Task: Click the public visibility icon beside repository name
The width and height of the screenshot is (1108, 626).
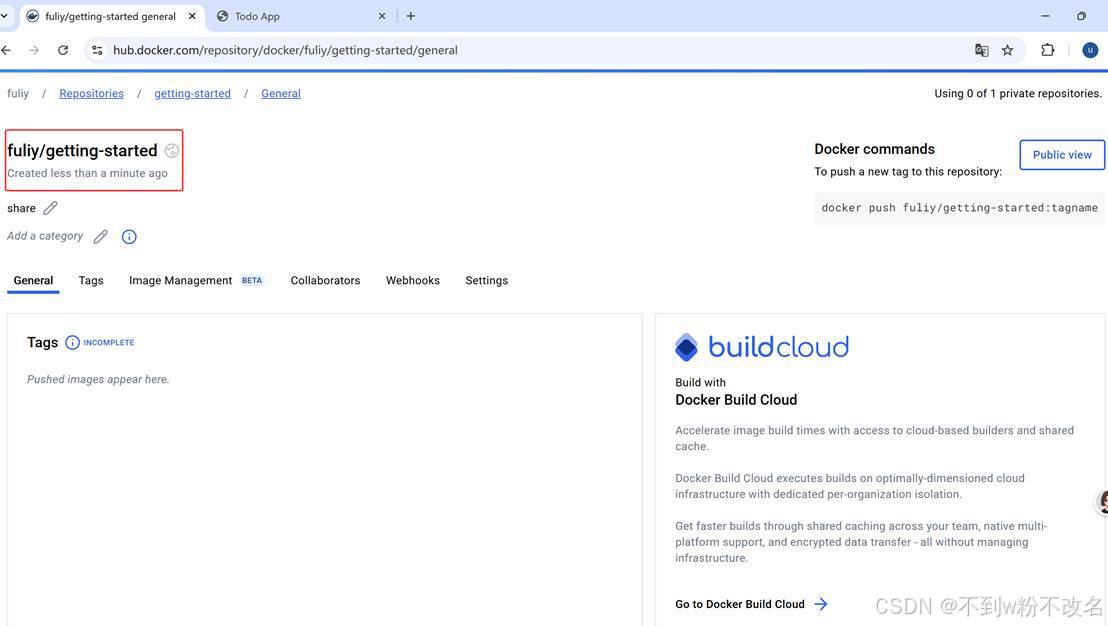Action: pyautogui.click(x=172, y=150)
